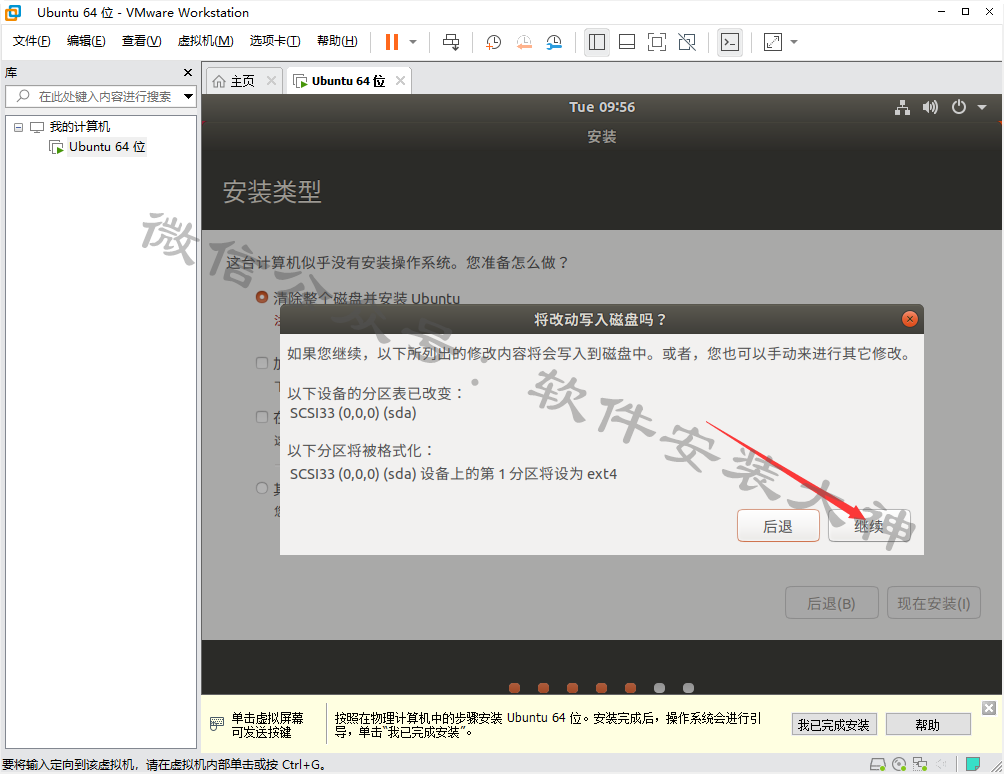Click the 我已完成安装 button
The height and width of the screenshot is (774, 1004).
(834, 725)
